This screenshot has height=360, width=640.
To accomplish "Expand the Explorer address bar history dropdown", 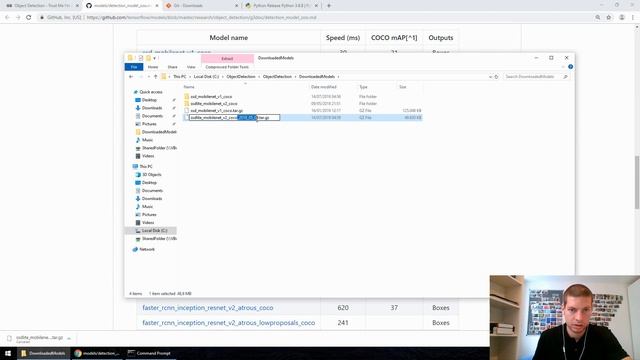I will point(490,77).
